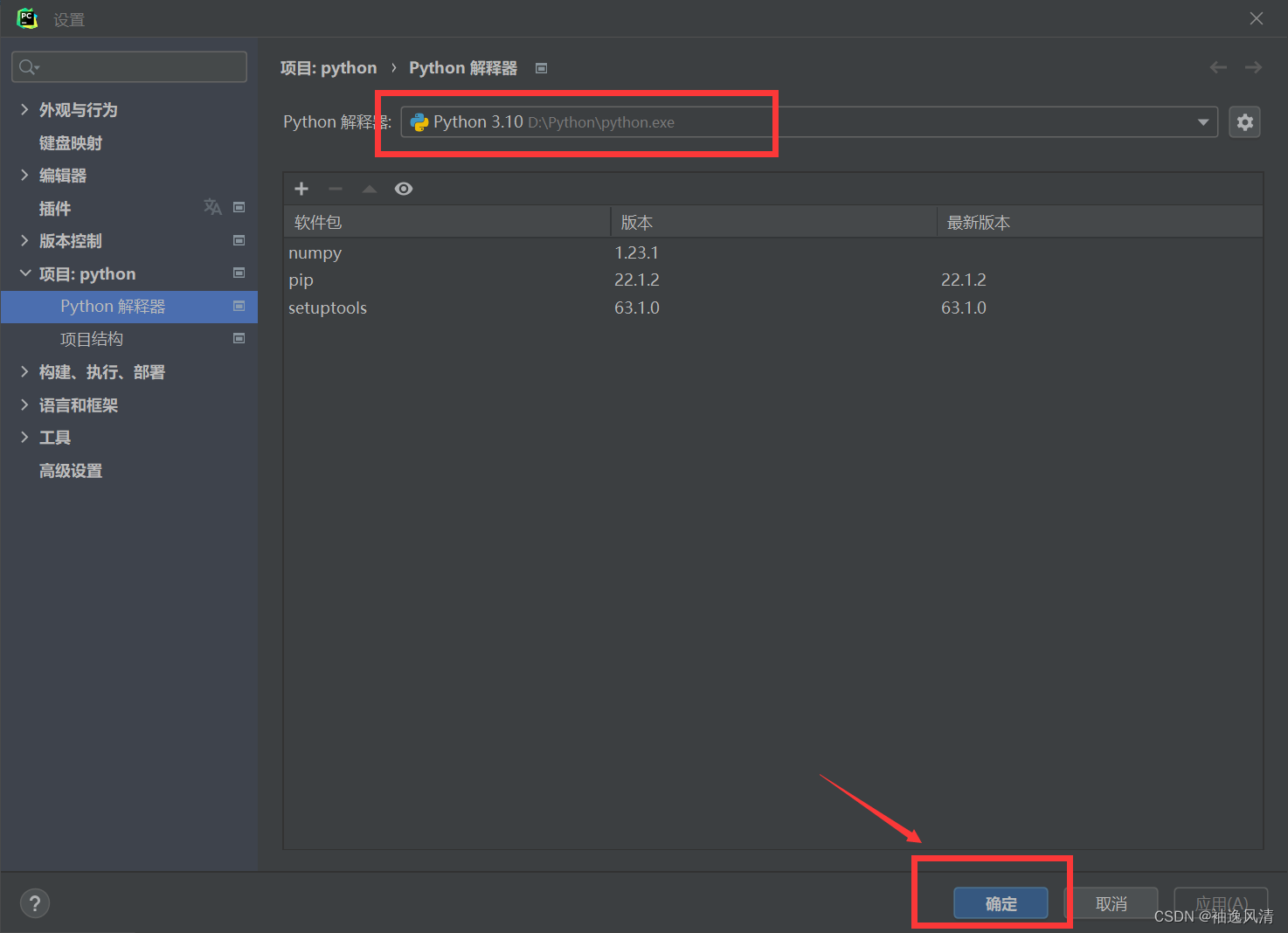The width and height of the screenshot is (1288, 933).
Task: Expand the 语言和框架 section
Action: pyautogui.click(x=24, y=404)
